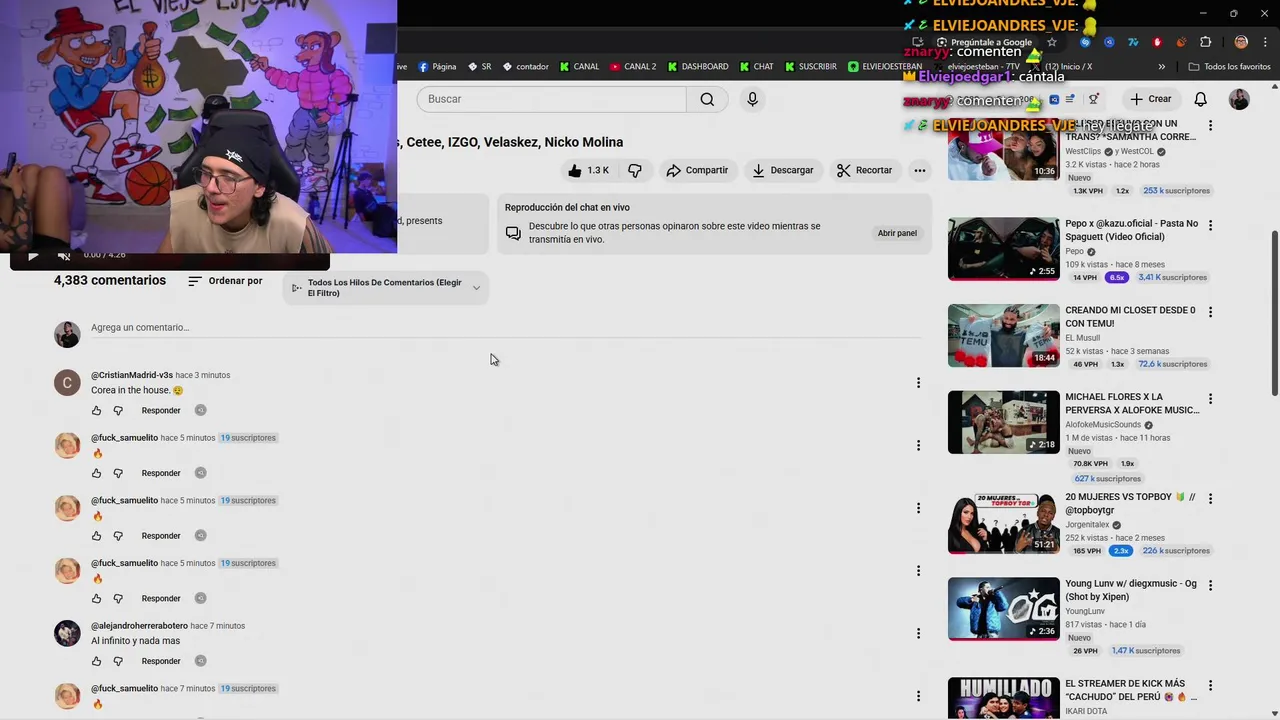Open the CREANDO MI CLOSET DESDE 0 thumbnail
Viewport: 1280px width, 720px height.
click(1003, 336)
